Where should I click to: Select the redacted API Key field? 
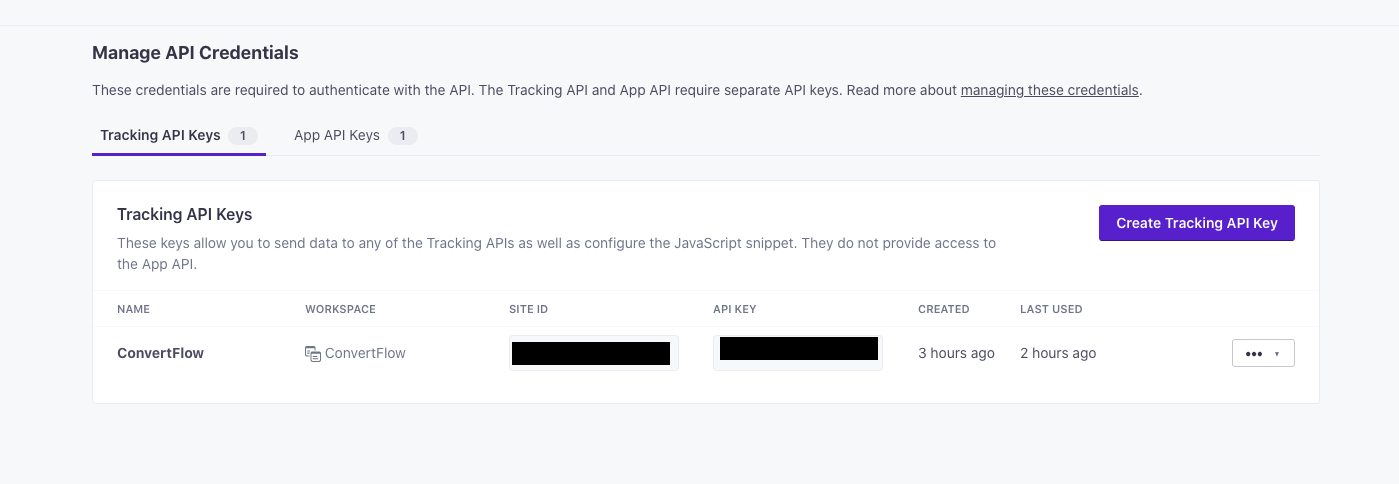798,353
